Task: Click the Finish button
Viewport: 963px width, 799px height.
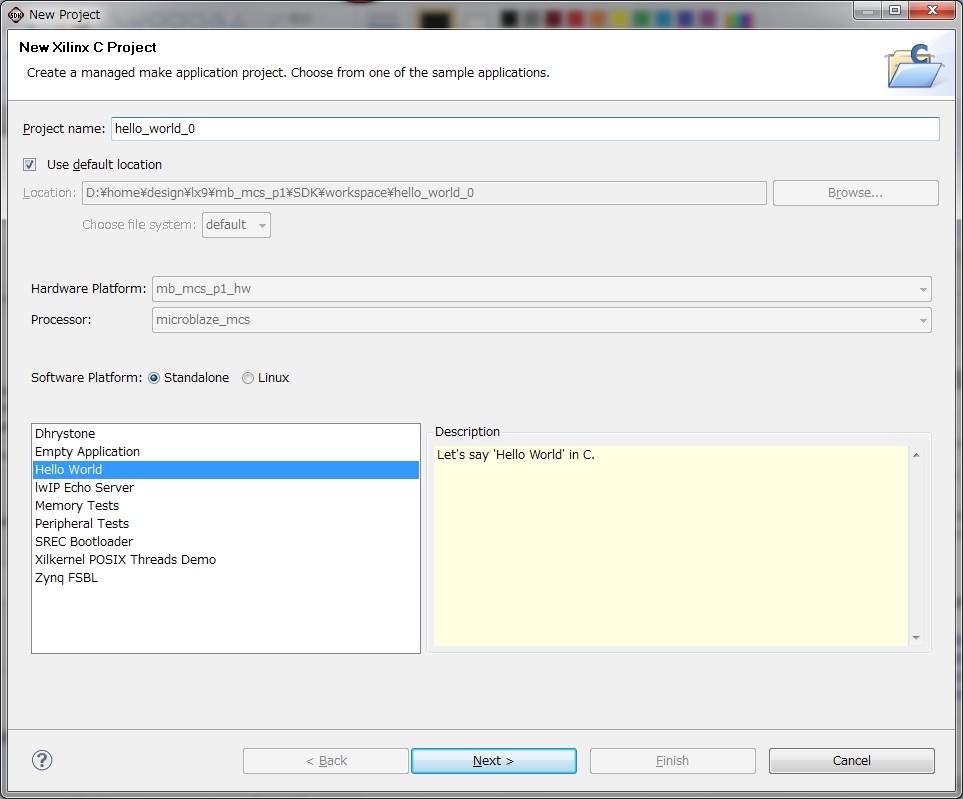Action: 673,761
